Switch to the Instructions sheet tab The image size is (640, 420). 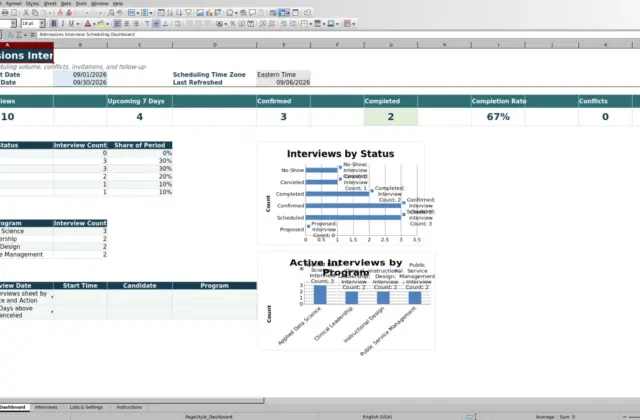129,407
